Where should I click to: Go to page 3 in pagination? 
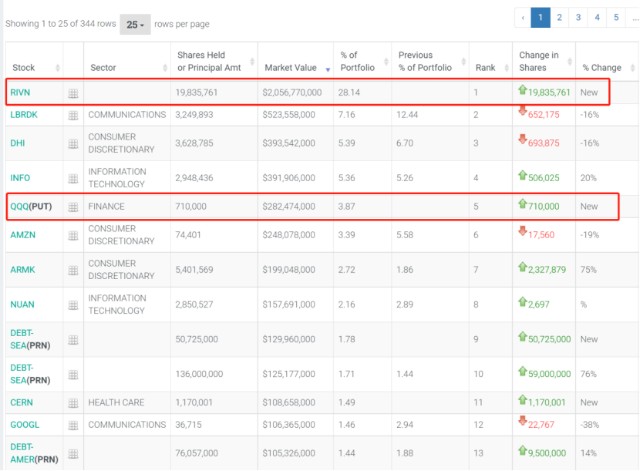(x=578, y=18)
